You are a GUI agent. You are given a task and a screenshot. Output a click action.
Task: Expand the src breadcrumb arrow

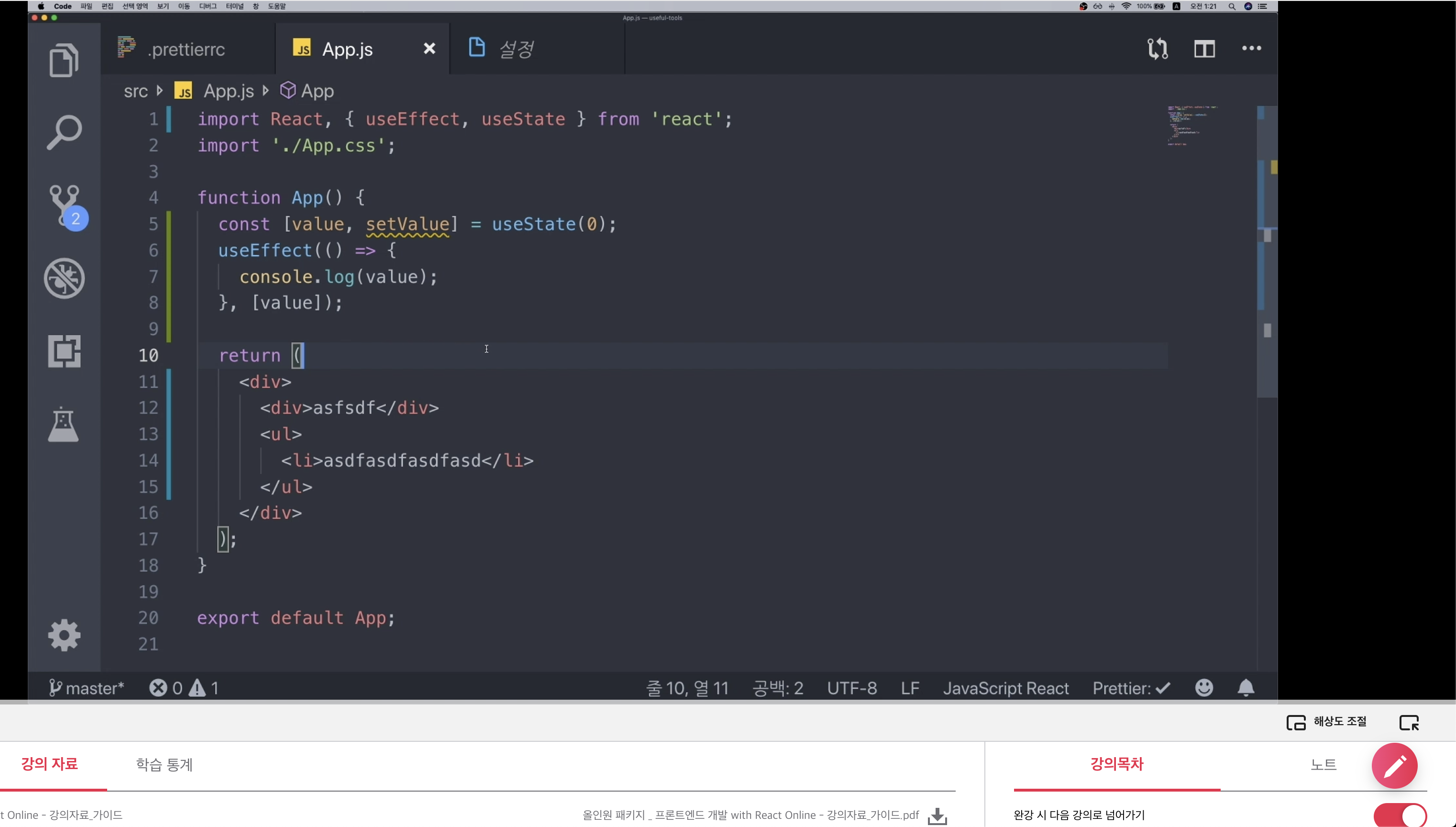pyautogui.click(x=159, y=90)
